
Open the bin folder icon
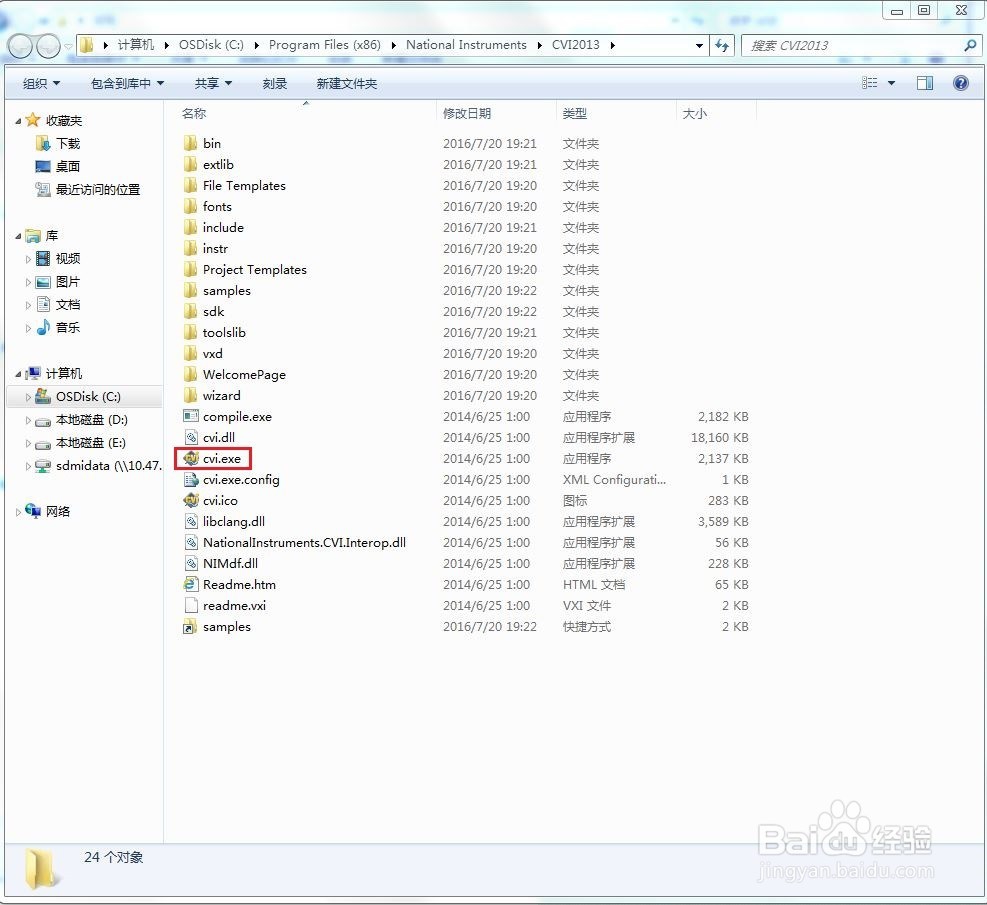point(191,143)
